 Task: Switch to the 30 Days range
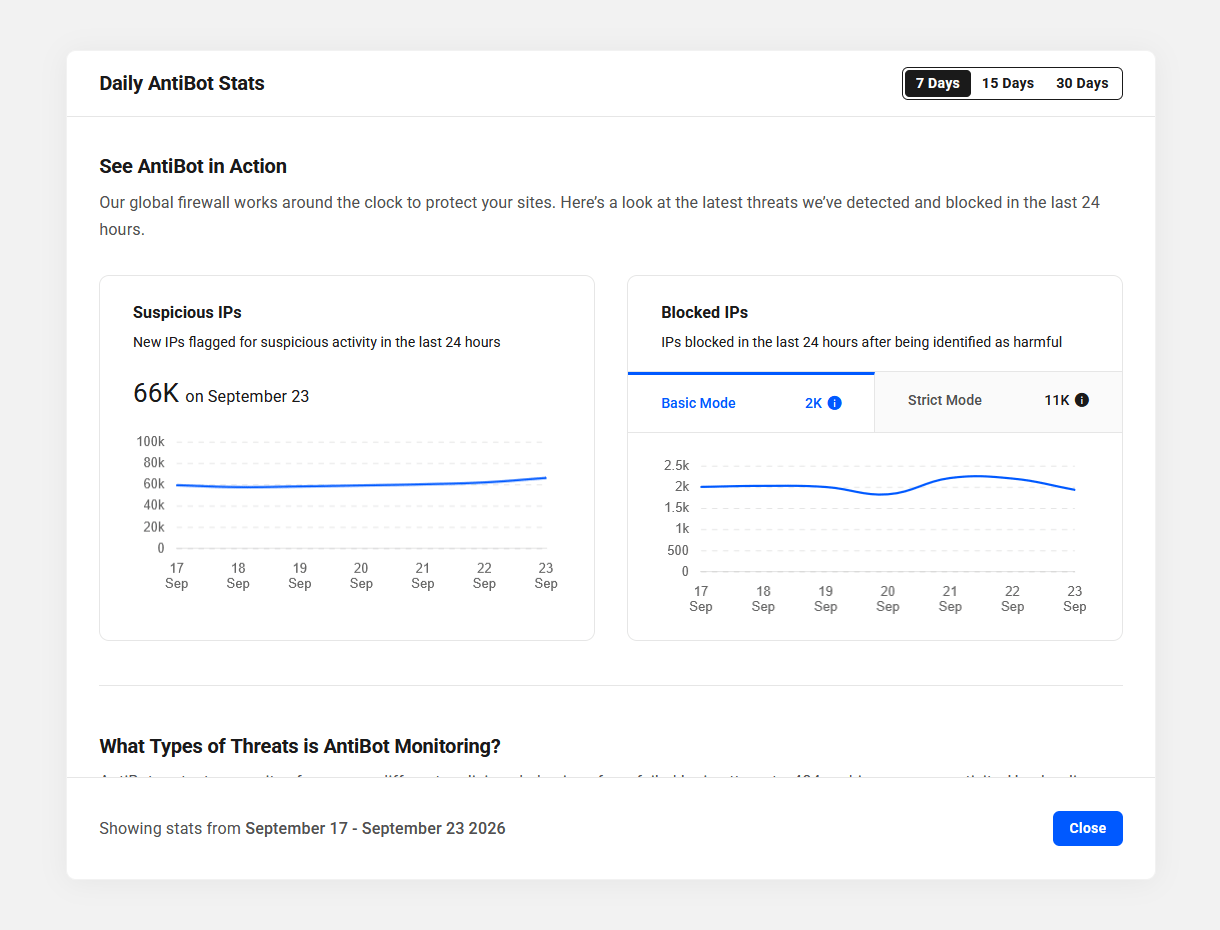point(1082,83)
